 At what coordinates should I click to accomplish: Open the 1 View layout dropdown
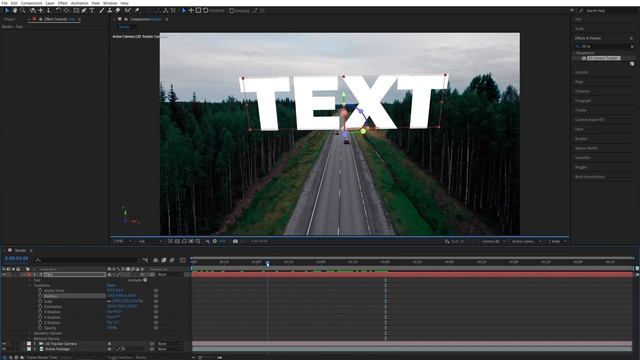point(557,241)
